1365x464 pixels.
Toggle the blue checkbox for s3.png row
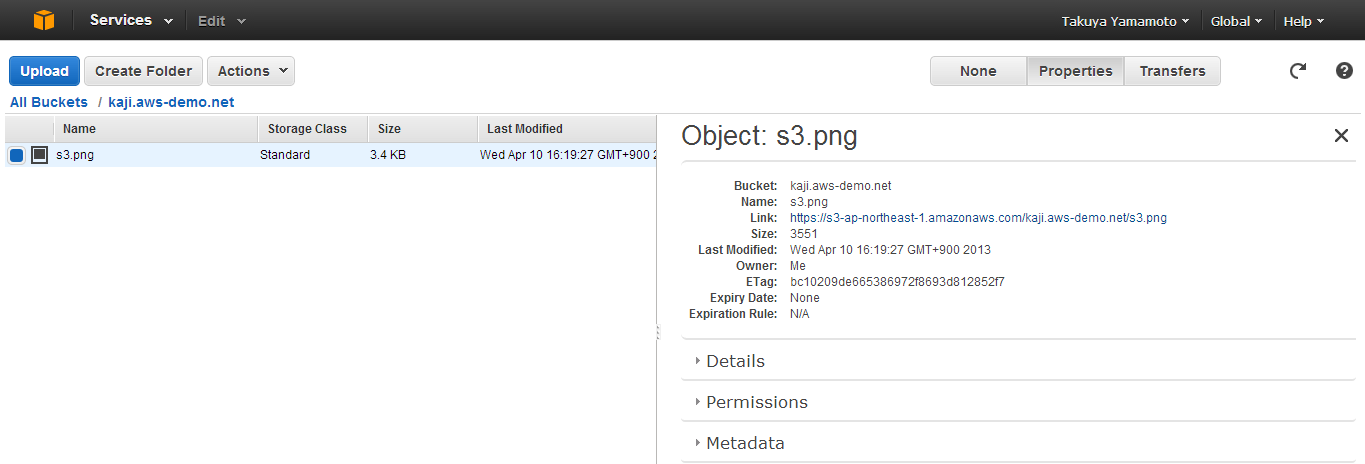[x=16, y=155]
